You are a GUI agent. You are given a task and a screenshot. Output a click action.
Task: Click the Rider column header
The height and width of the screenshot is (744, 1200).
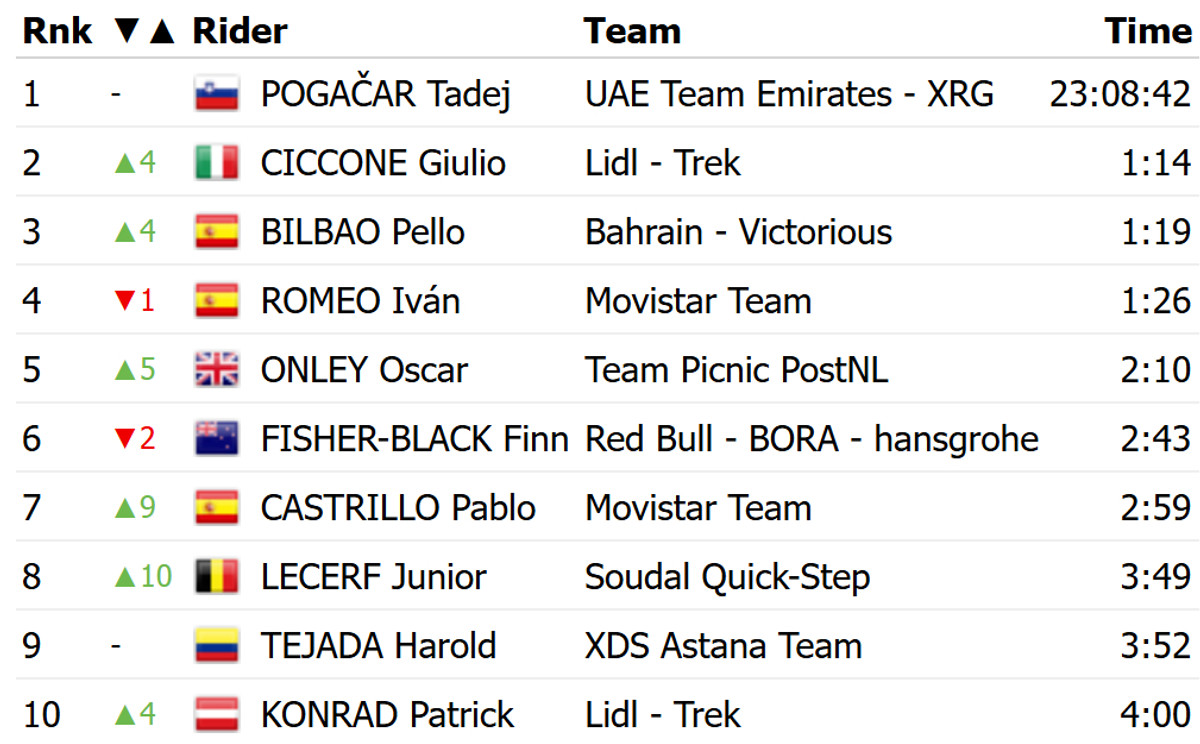[x=240, y=31]
